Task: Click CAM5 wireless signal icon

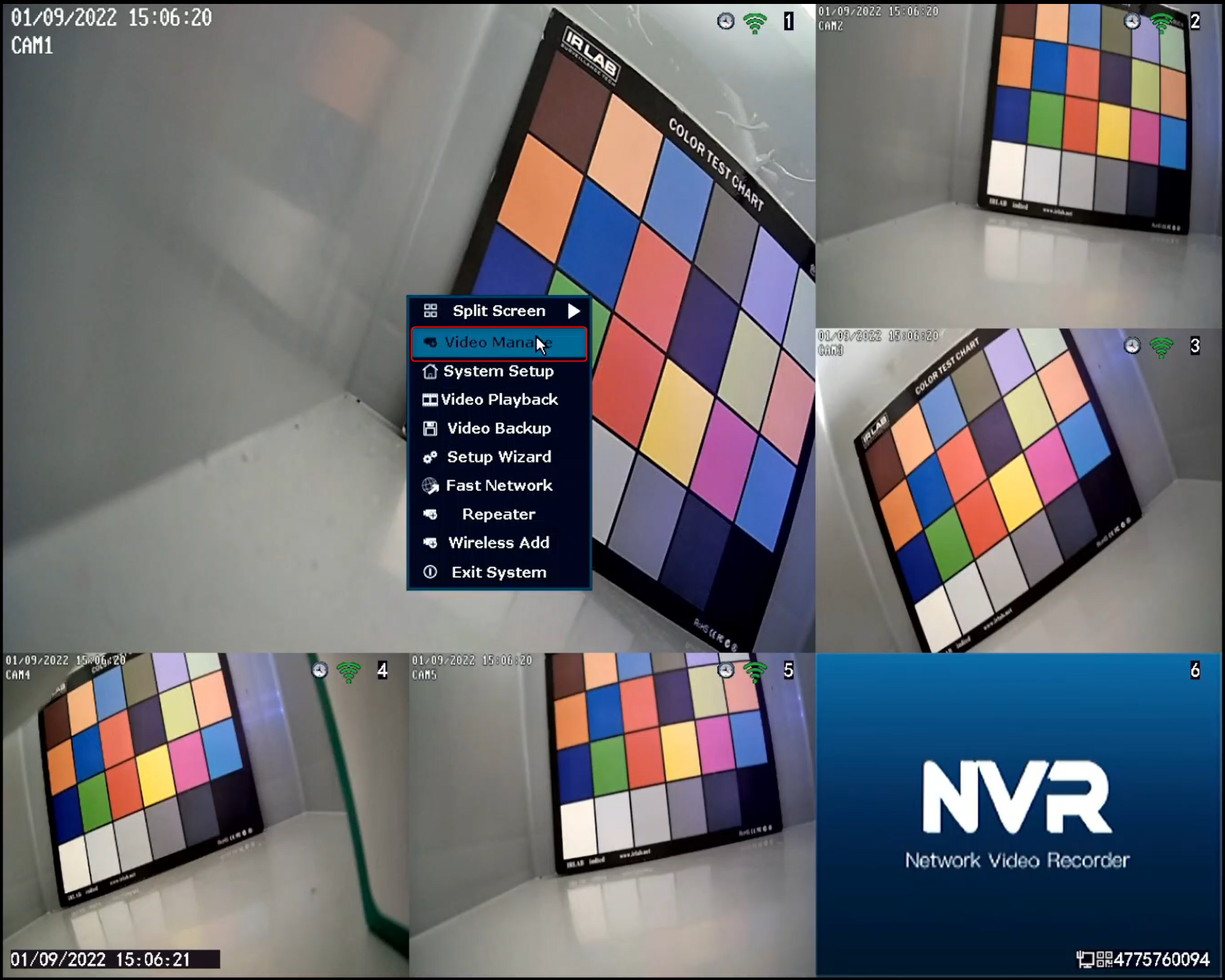Action: coord(755,672)
